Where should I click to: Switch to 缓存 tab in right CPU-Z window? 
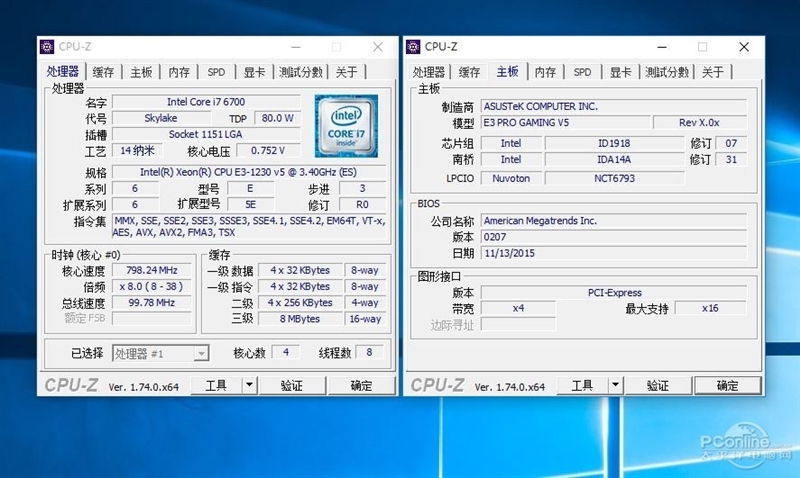(x=469, y=72)
